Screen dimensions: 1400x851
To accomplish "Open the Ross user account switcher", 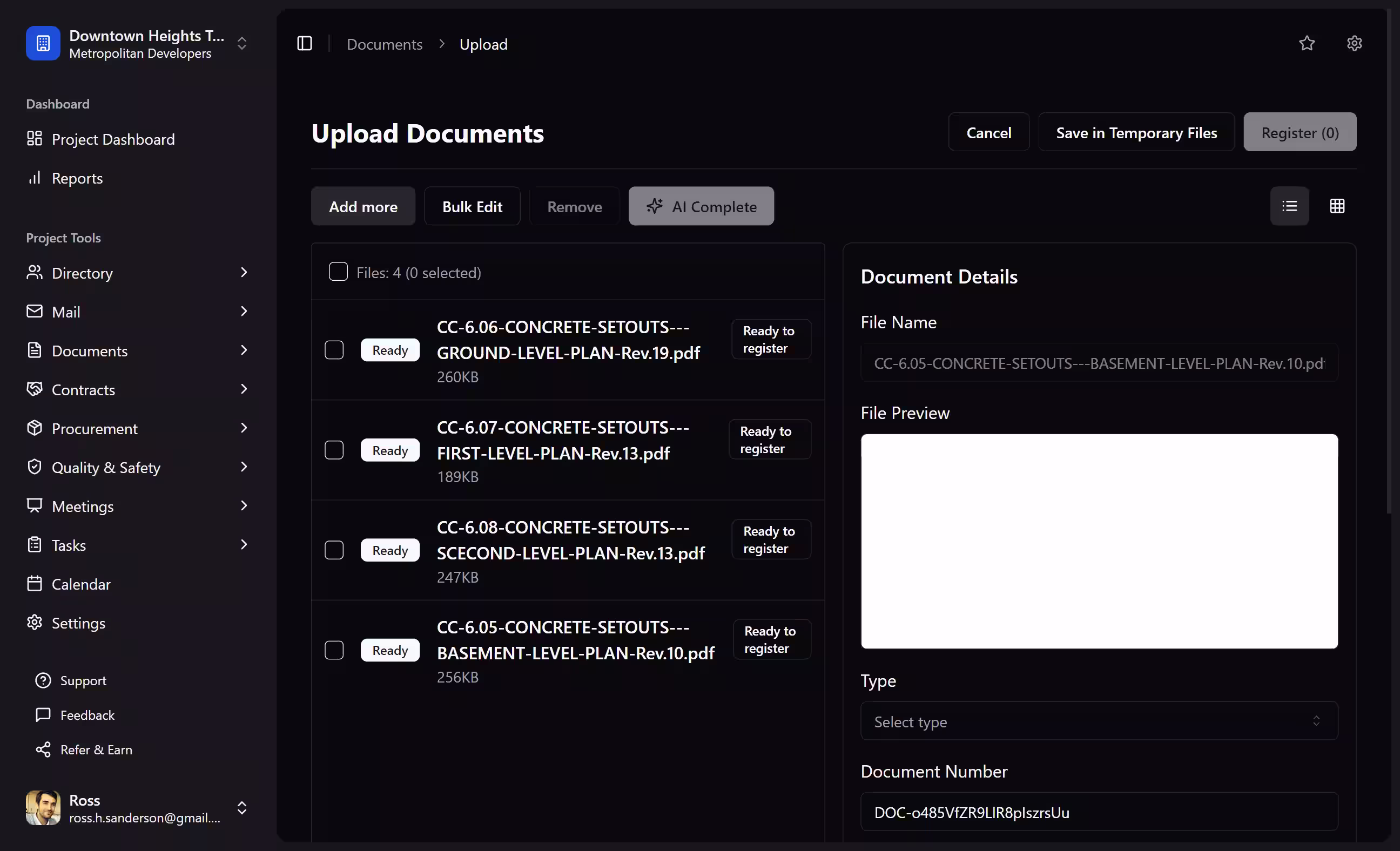I will pyautogui.click(x=241, y=808).
